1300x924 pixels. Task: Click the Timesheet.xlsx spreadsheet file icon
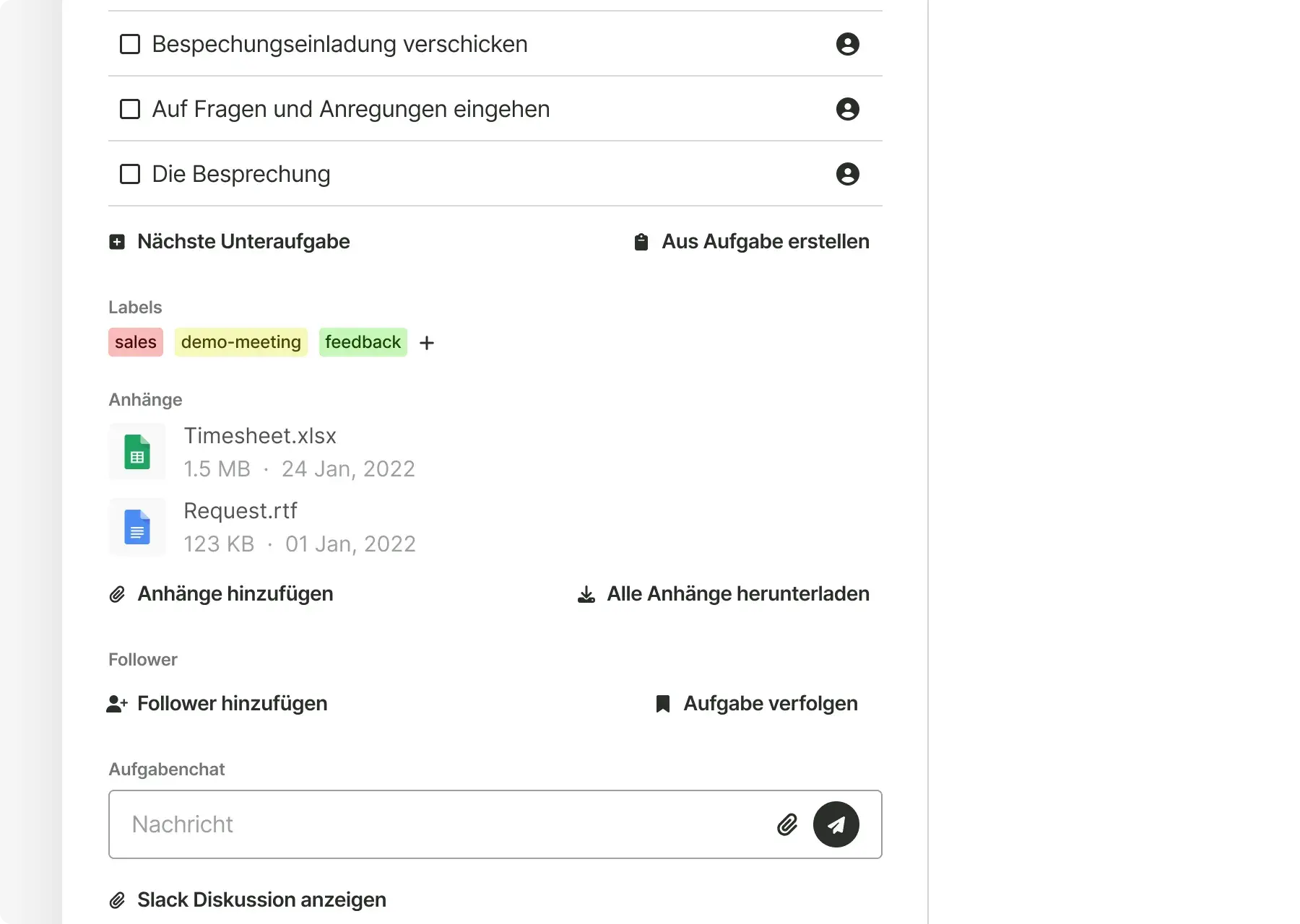tap(137, 452)
